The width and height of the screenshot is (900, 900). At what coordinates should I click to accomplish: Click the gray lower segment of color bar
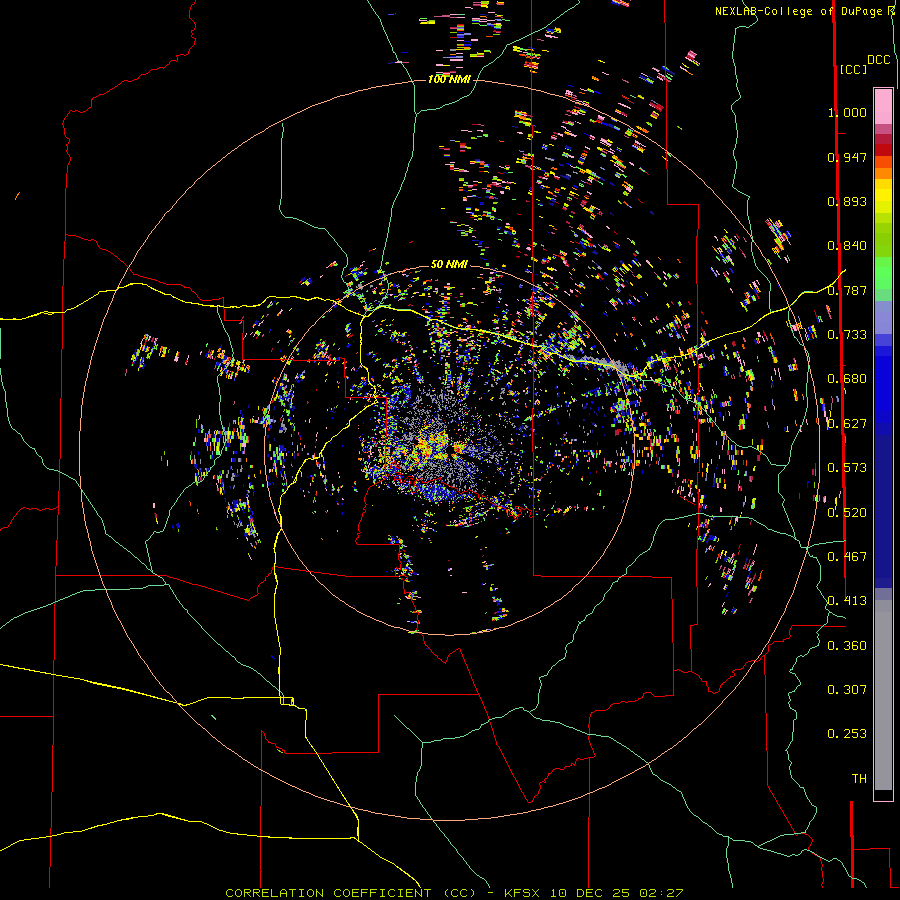coord(883,695)
